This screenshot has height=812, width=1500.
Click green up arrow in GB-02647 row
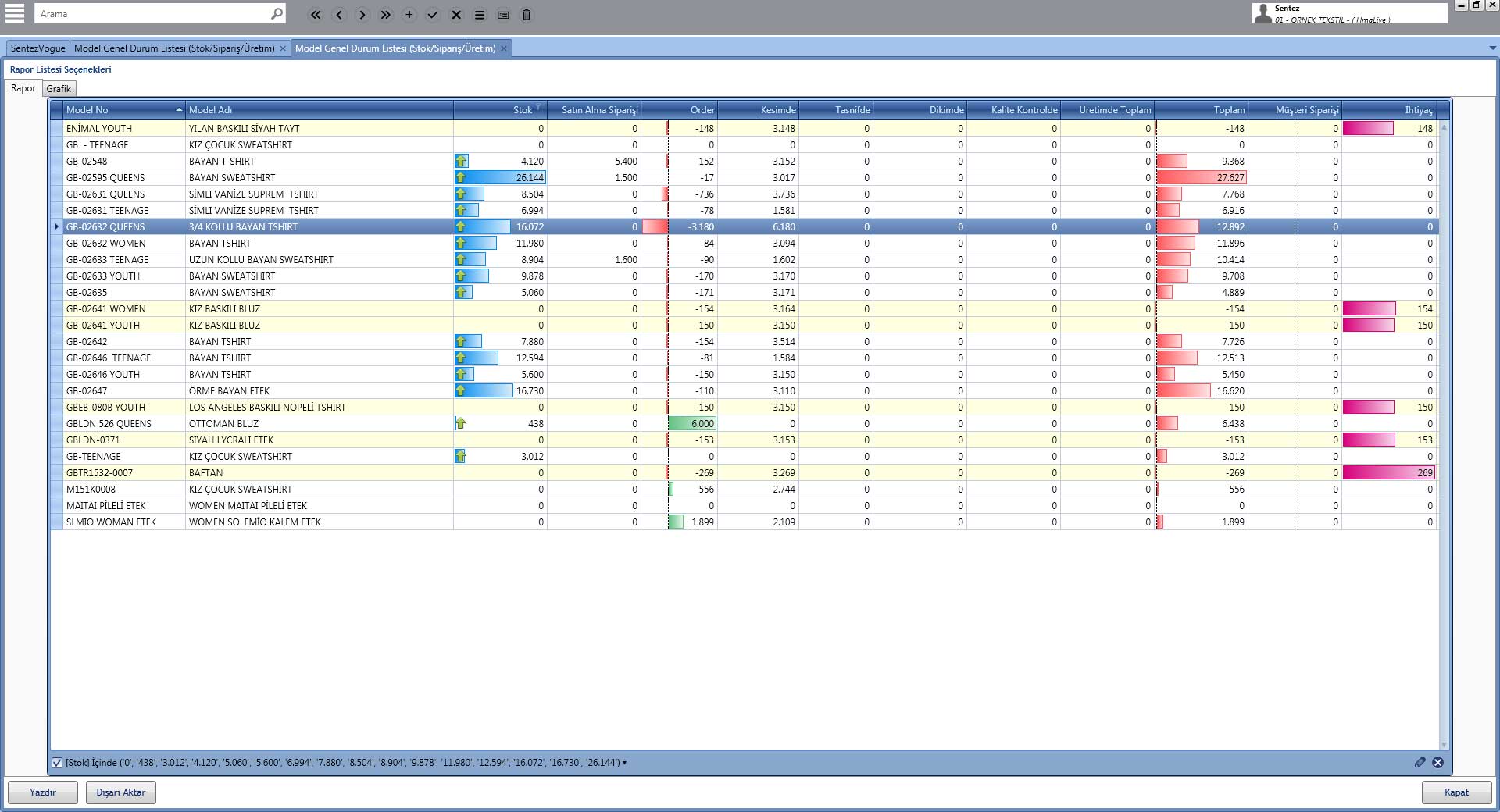pos(461,390)
